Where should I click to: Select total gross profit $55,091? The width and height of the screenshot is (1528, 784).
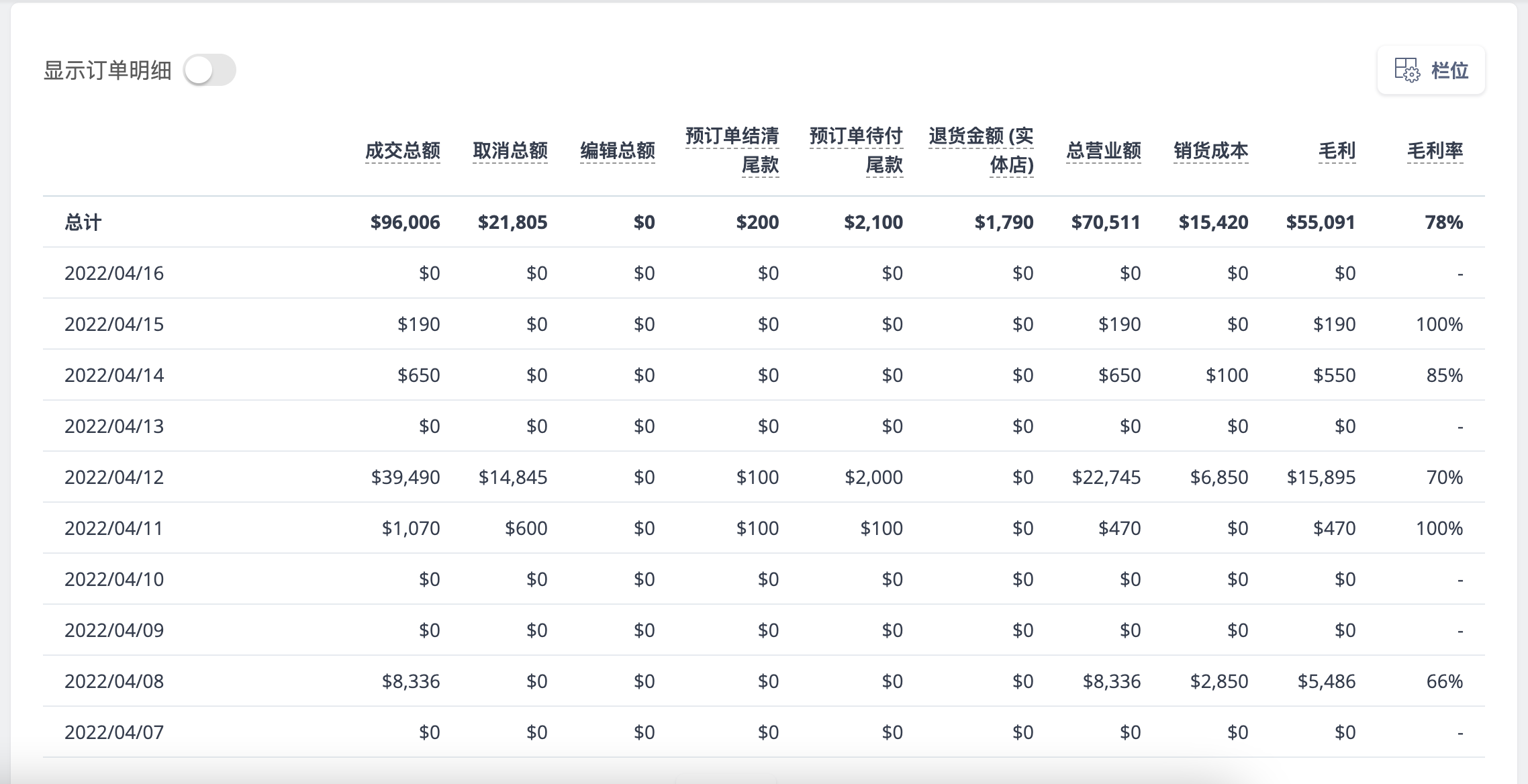click(1321, 222)
